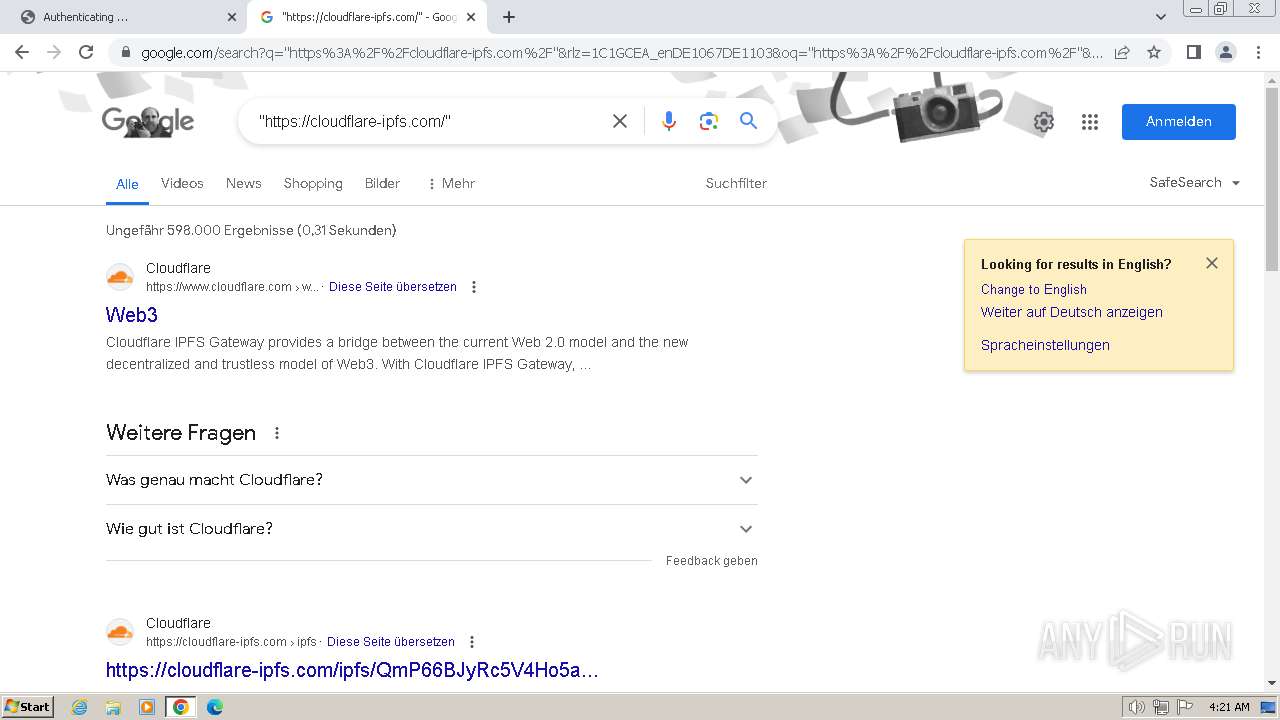Switch to News results
Viewport: 1280px width, 720px height.
(243, 183)
